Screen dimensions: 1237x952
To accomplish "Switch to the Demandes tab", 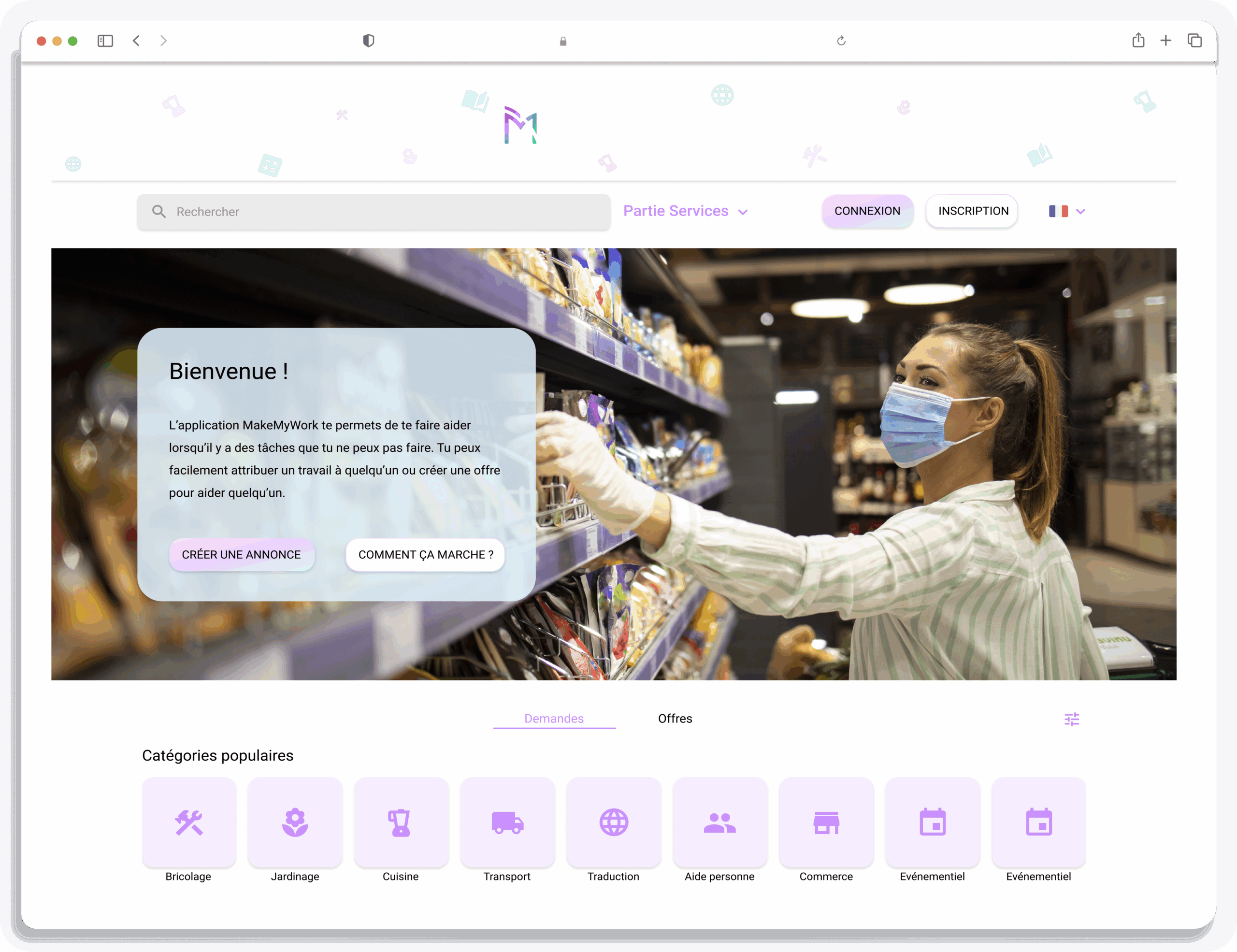I will pyautogui.click(x=554, y=719).
